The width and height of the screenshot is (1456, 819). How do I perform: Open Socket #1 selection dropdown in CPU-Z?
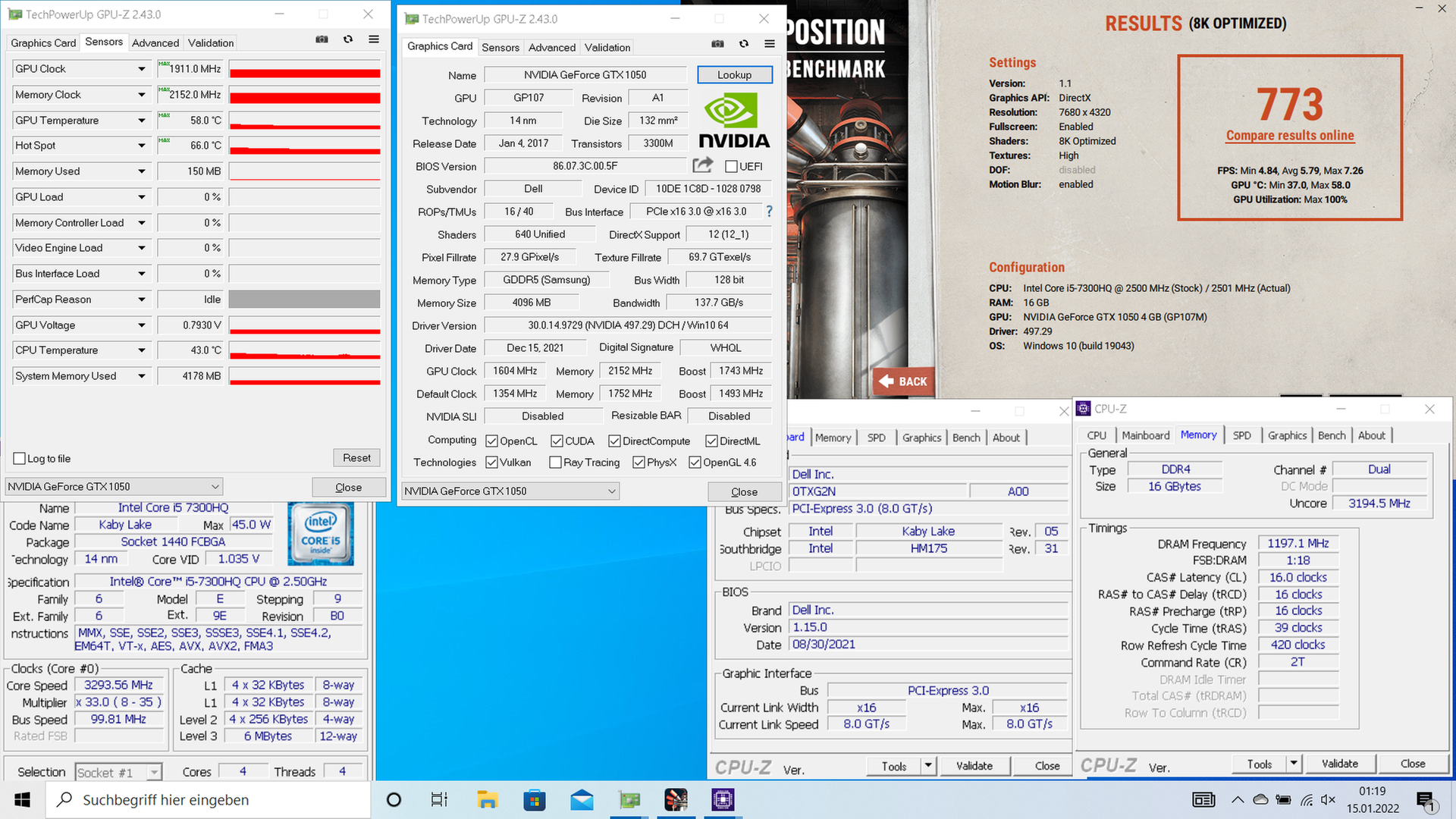click(x=118, y=773)
